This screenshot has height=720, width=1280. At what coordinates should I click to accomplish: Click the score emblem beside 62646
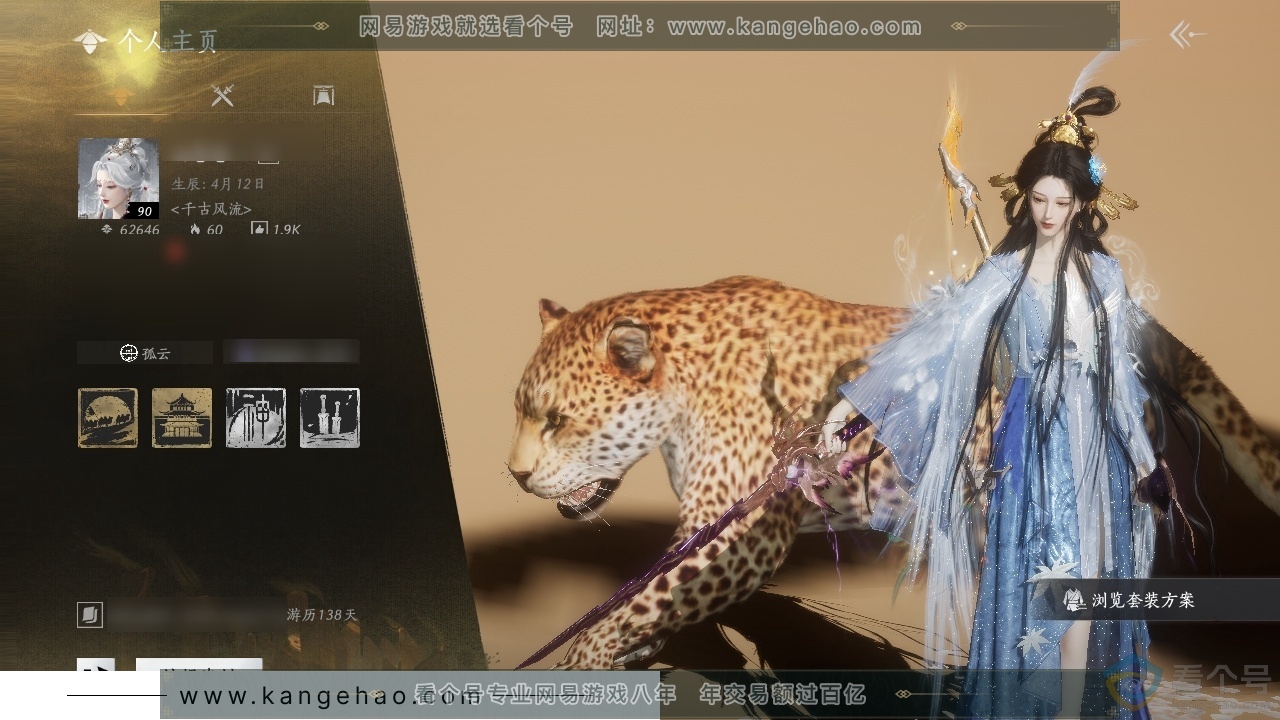[x=107, y=229]
